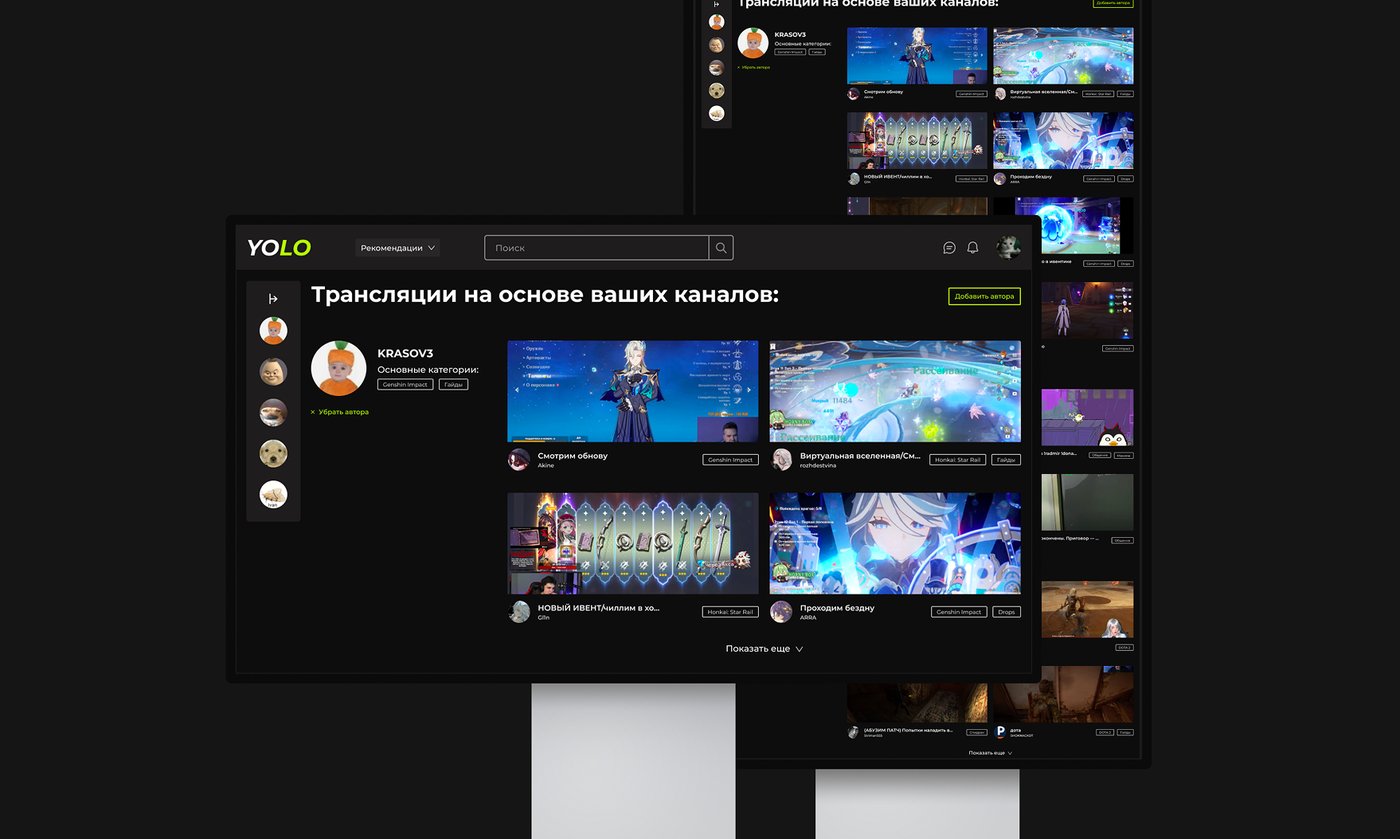Click Glin's streamer avatar in the front window

coord(518,612)
